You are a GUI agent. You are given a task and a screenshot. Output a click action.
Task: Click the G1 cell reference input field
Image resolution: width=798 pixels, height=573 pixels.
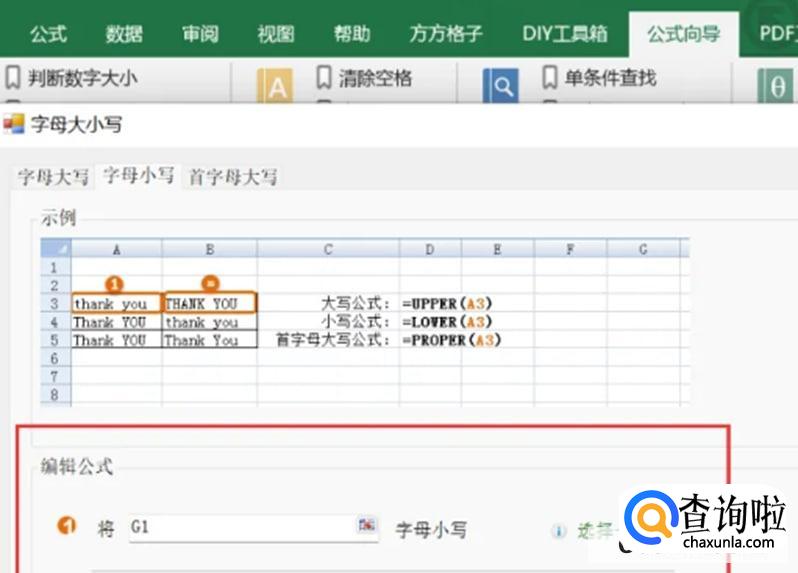(253, 528)
